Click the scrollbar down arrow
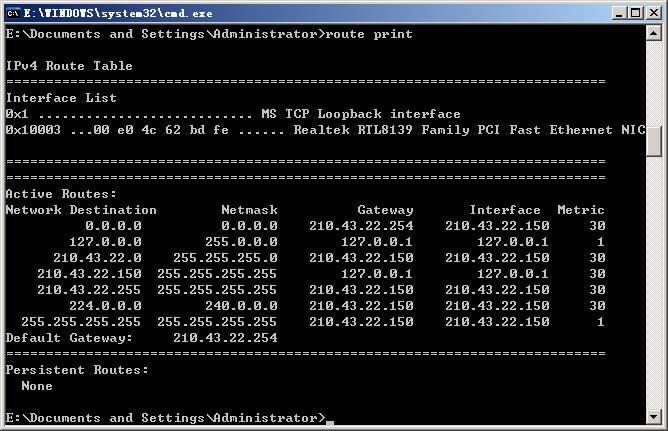This screenshot has height=431, width=668. tap(654, 417)
